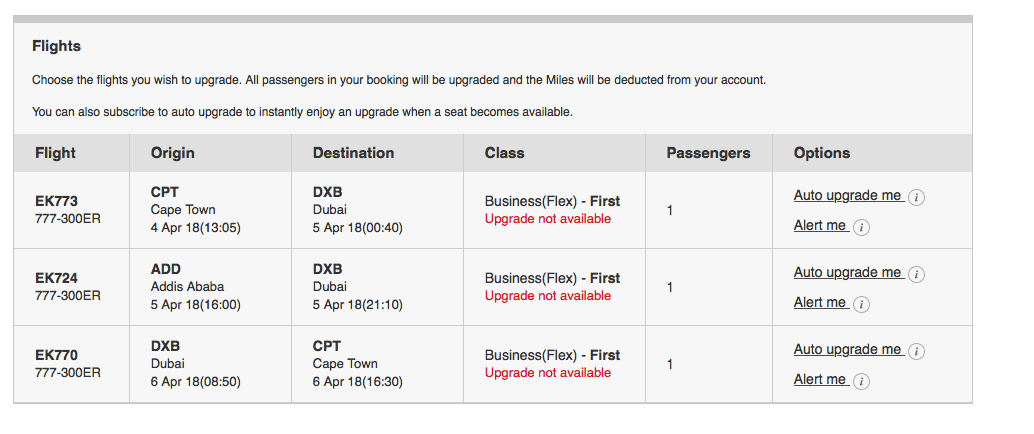This screenshot has width=1034, height=434.
Task: Click info icon beside EK773 Auto upgrade me
Action: (x=916, y=197)
